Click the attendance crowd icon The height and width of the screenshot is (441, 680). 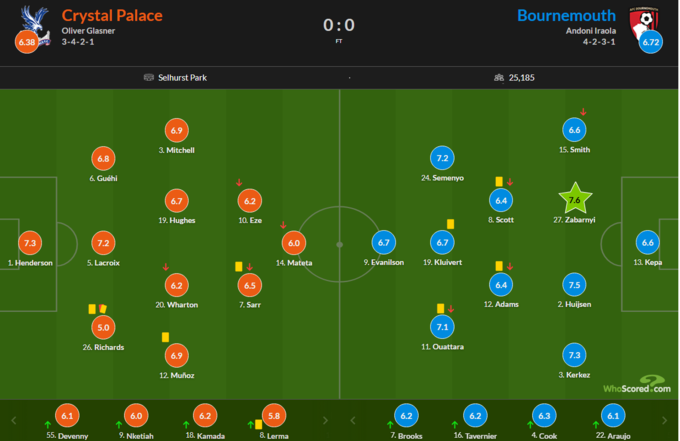498,77
